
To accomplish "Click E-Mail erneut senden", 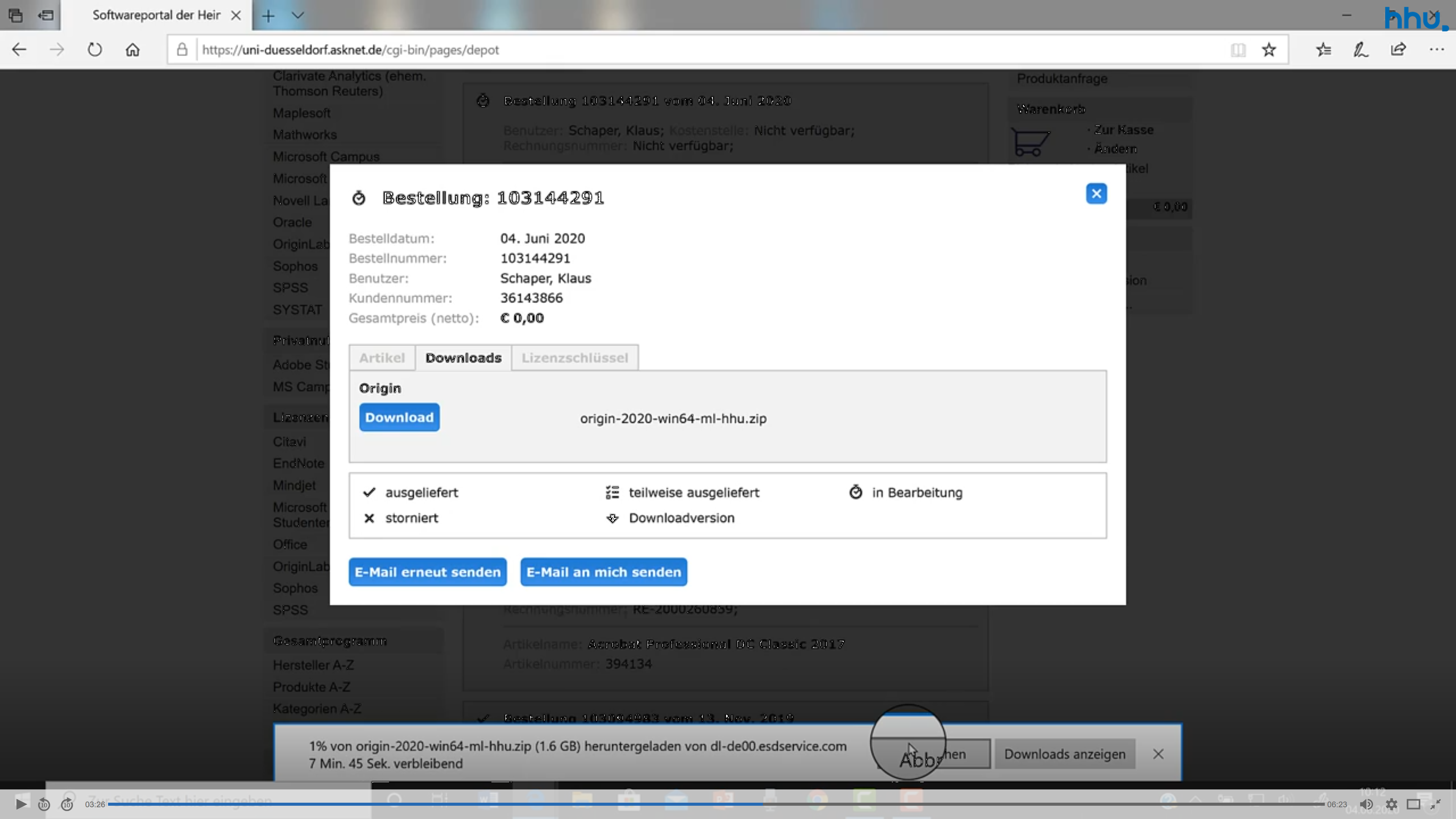I will 428,572.
